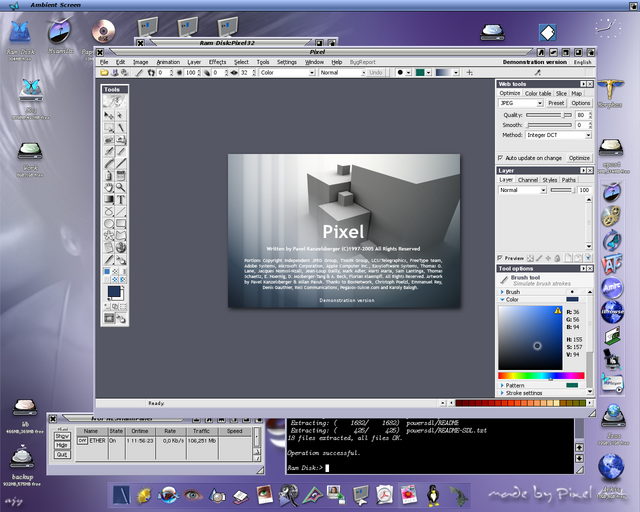
Task: Click the brush icon in options toolbar
Action: (139, 73)
